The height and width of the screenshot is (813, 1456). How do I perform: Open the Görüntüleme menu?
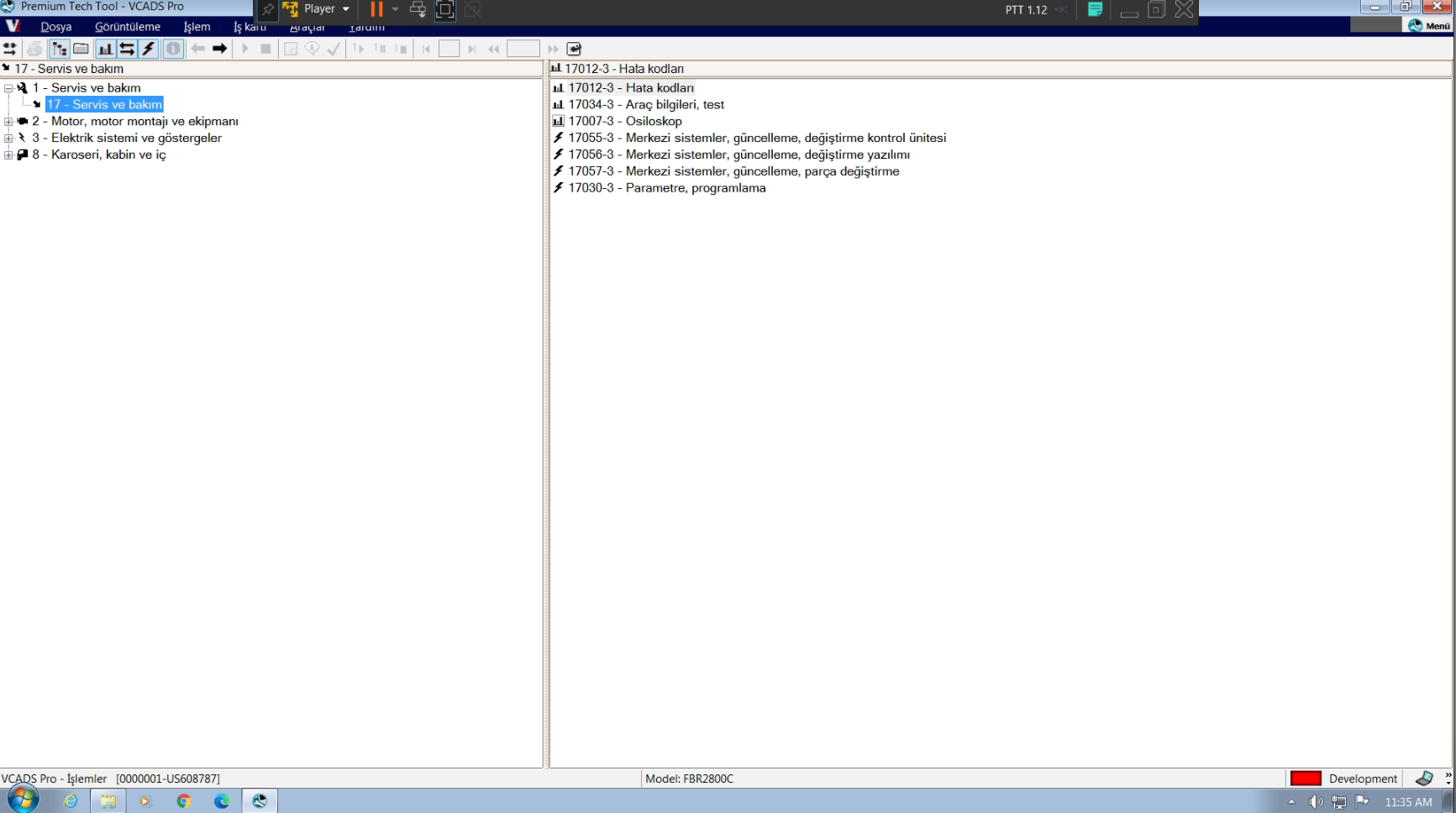127,27
